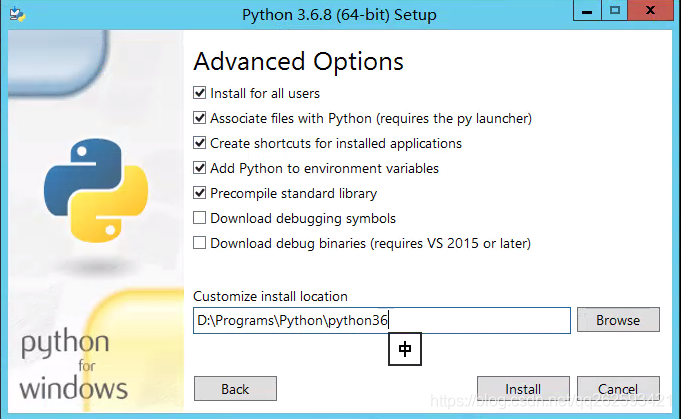Screen dimensions: 681x419
Task: Toggle Create shortcuts for installed applications
Action: (199, 142)
